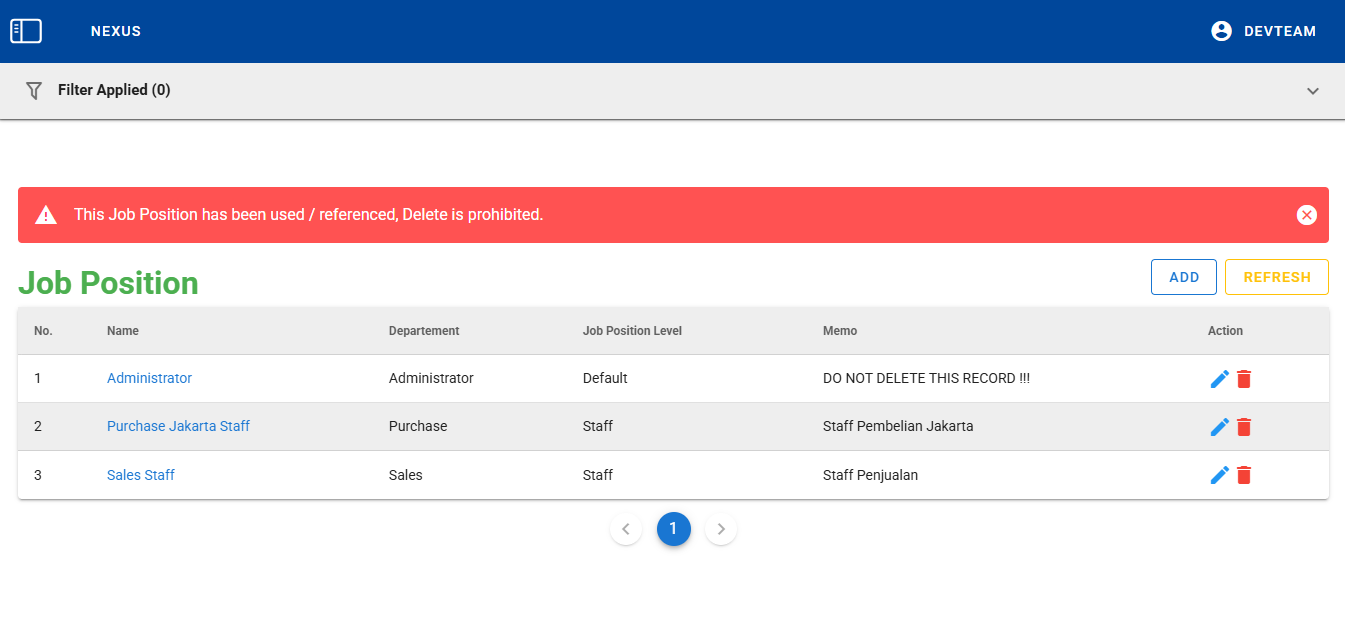Toggle the sidebar navigation panel icon
The image size is (1345, 640).
click(26, 31)
